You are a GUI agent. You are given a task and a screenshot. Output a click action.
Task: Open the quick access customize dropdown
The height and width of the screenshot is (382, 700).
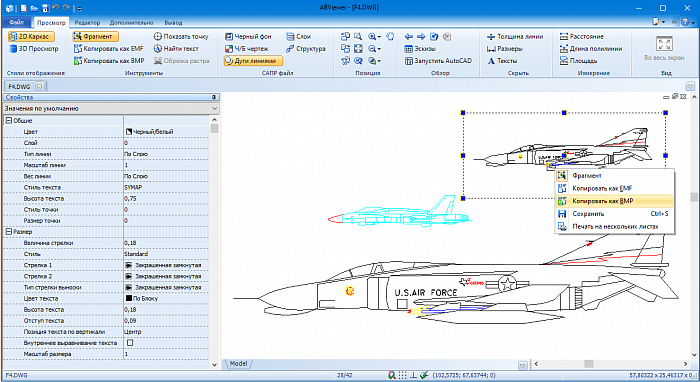pyautogui.click(x=79, y=8)
